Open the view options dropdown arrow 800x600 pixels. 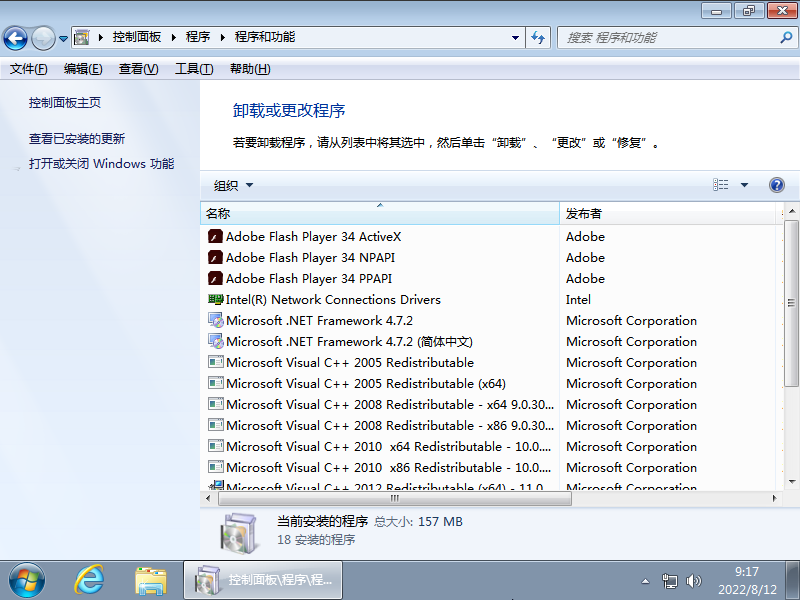744,185
